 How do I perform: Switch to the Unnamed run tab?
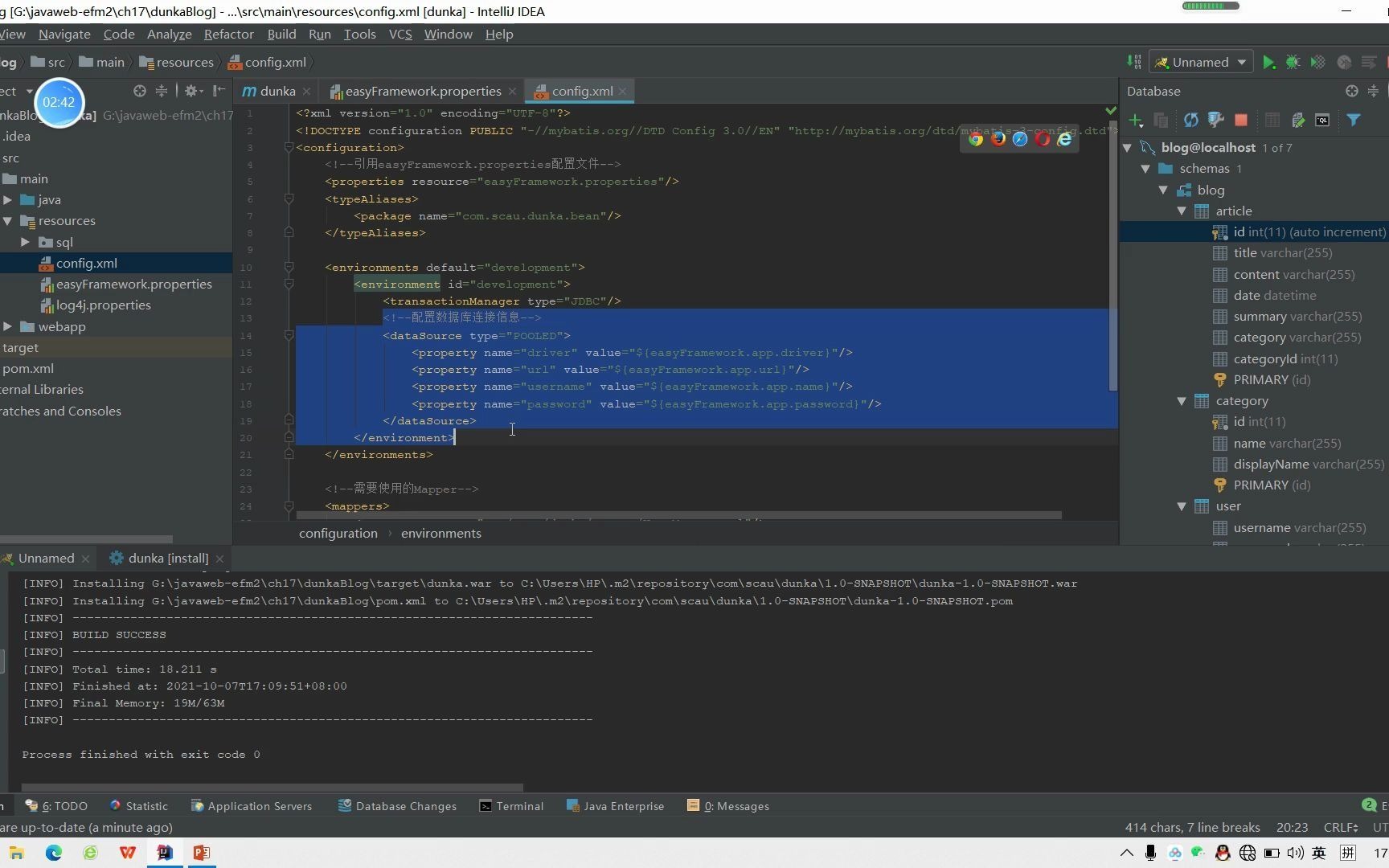[x=46, y=559]
